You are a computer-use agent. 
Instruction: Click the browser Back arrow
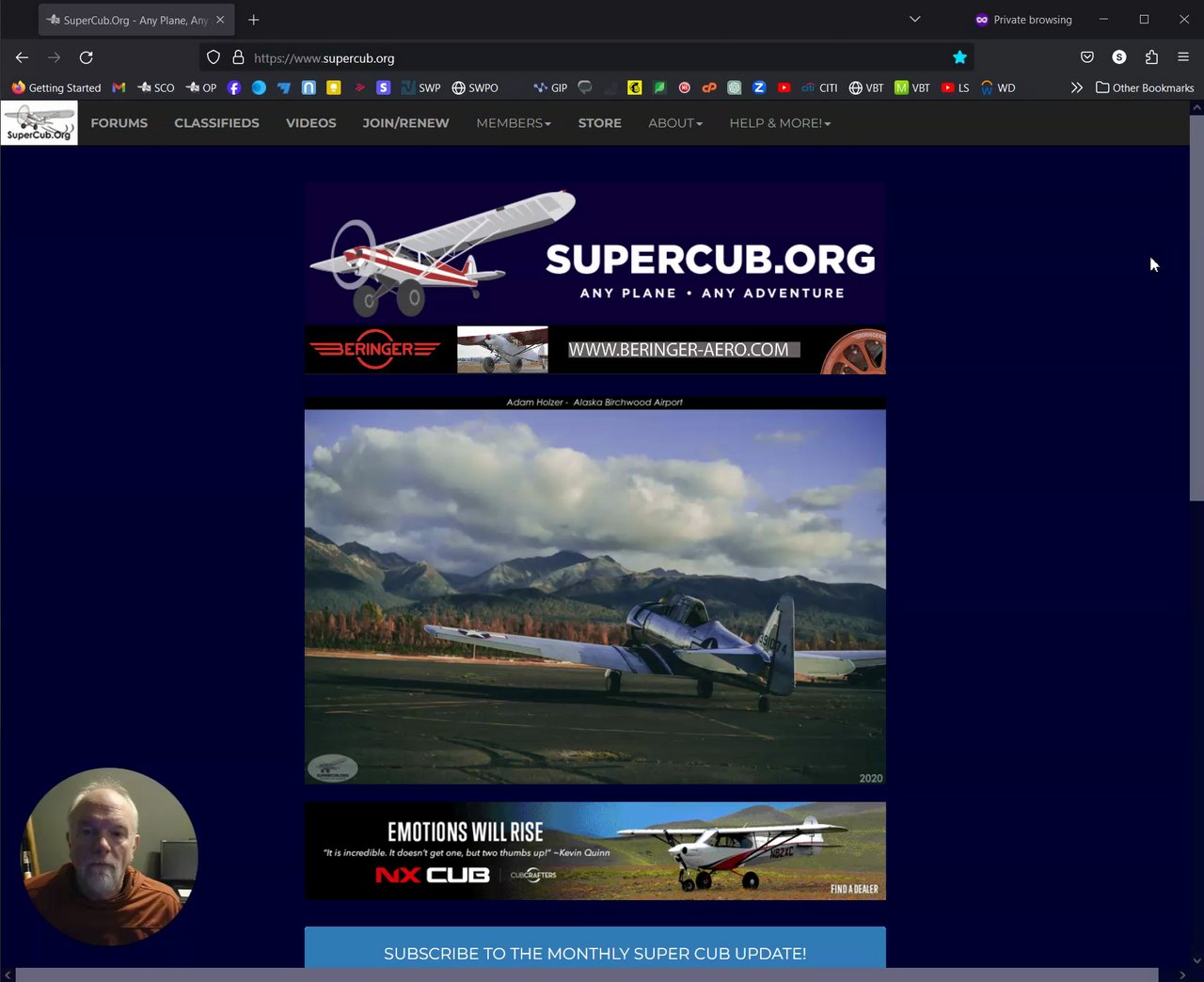[x=22, y=57]
